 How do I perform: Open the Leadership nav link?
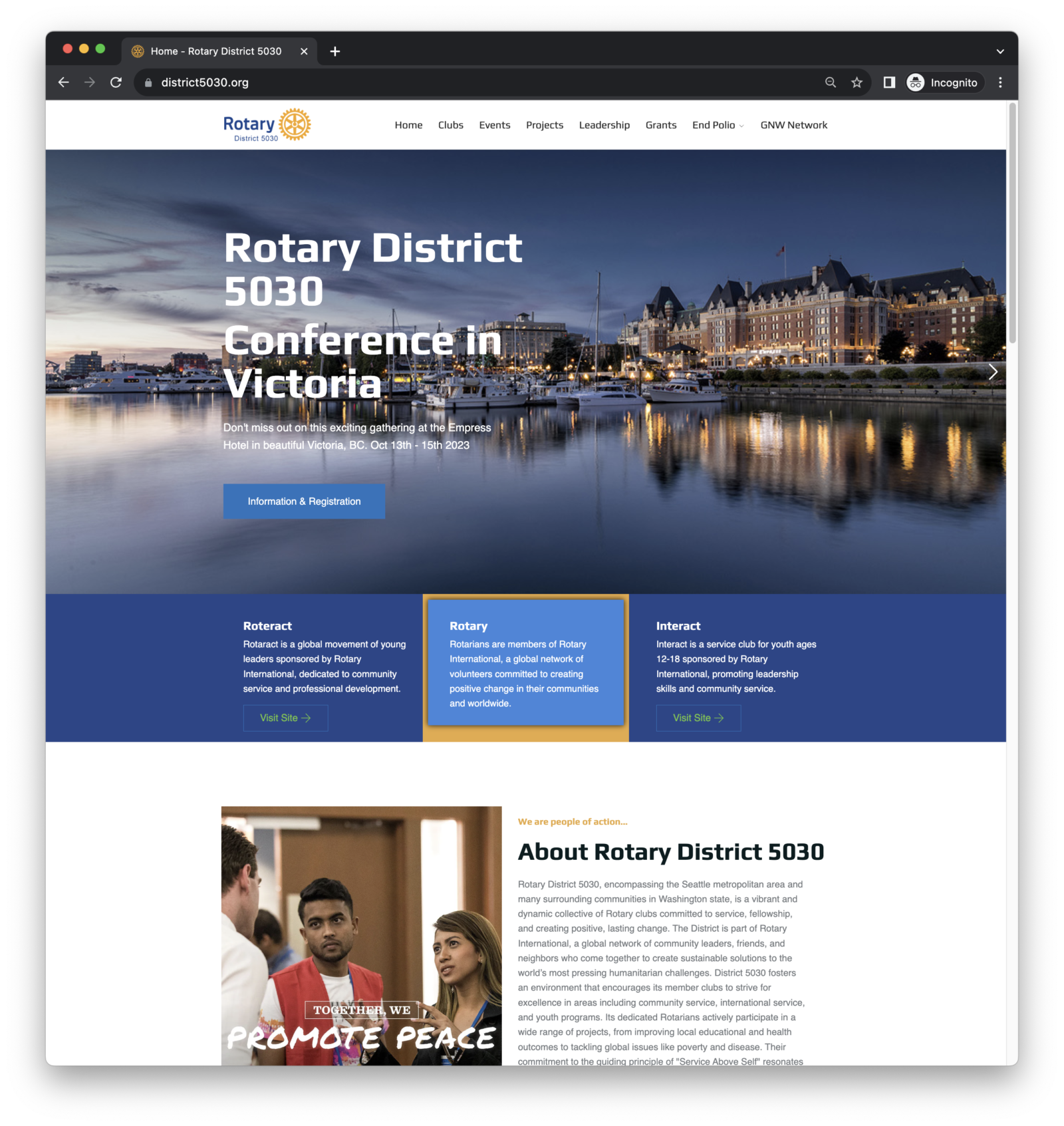[x=604, y=125]
